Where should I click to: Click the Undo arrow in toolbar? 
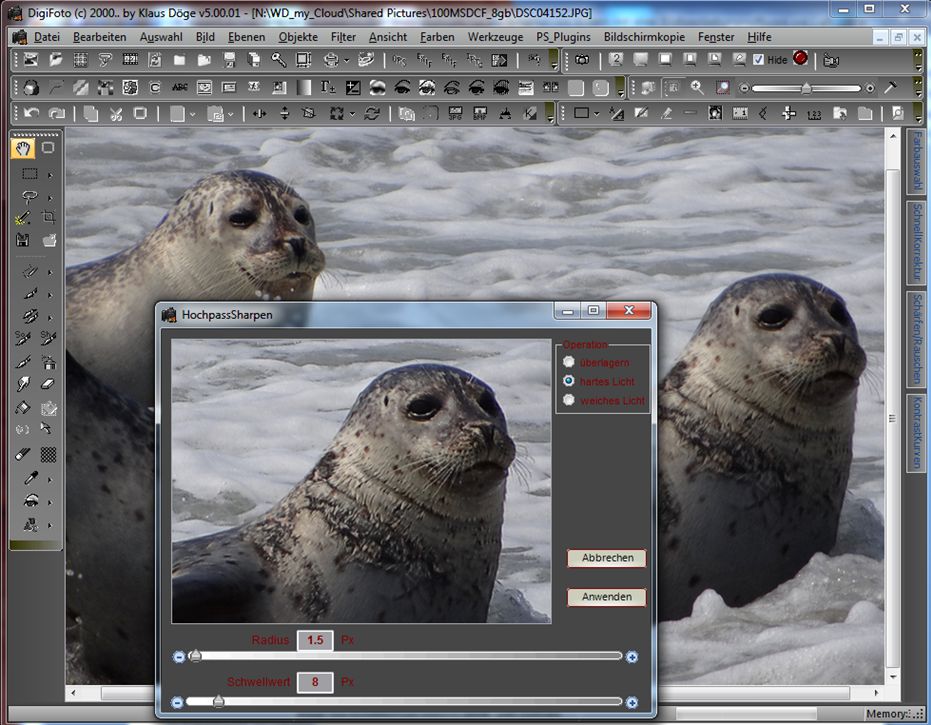31,113
